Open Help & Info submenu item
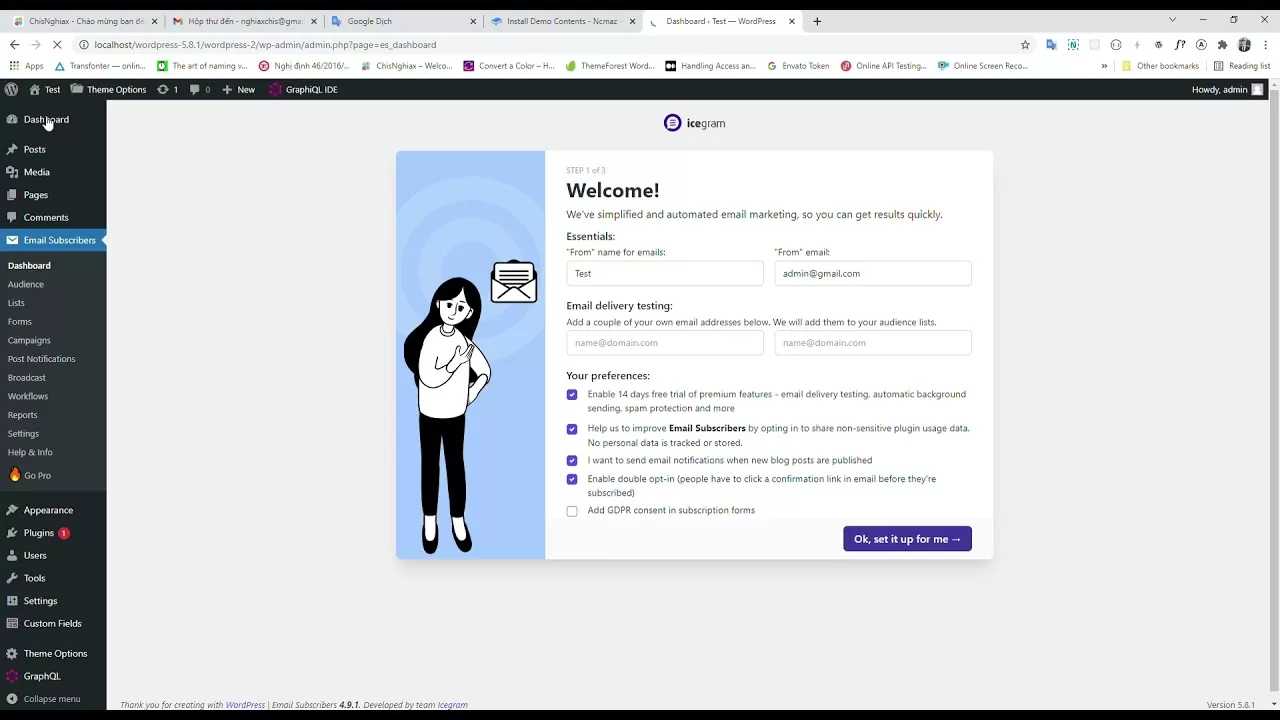Screen dimensions: 1280x720 30,452
